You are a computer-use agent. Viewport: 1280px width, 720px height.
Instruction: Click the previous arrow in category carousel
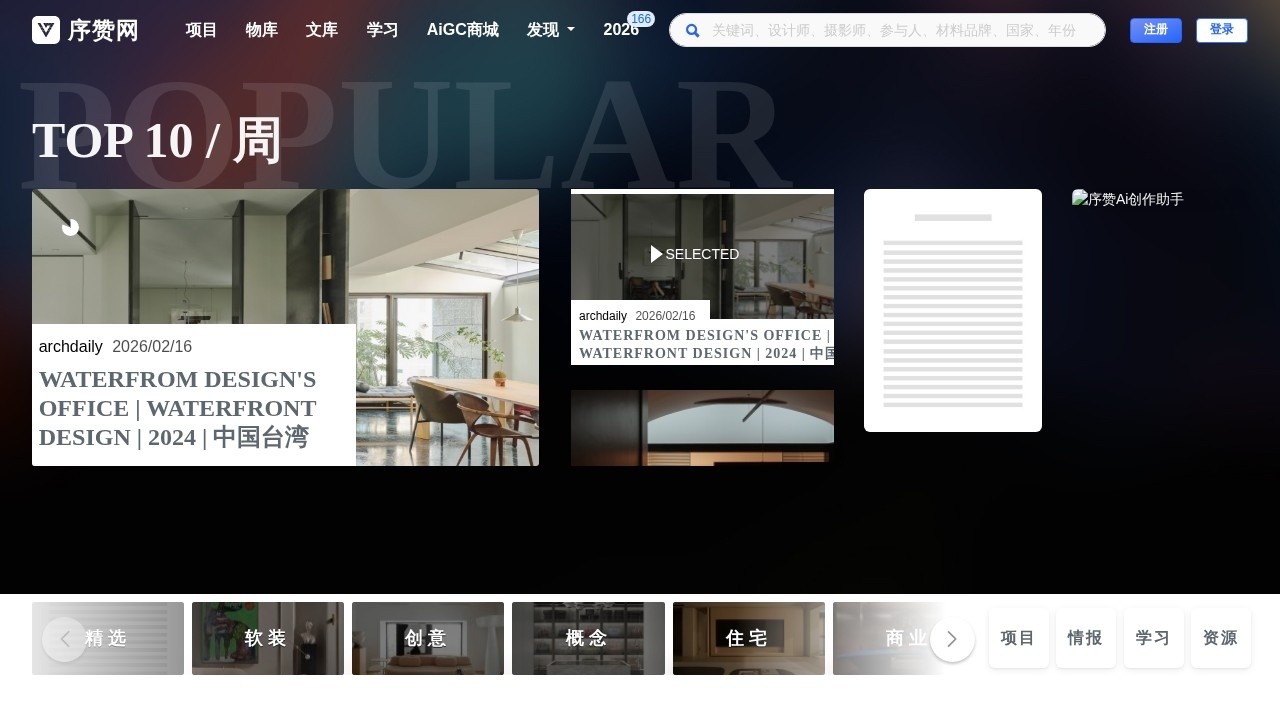click(64, 639)
